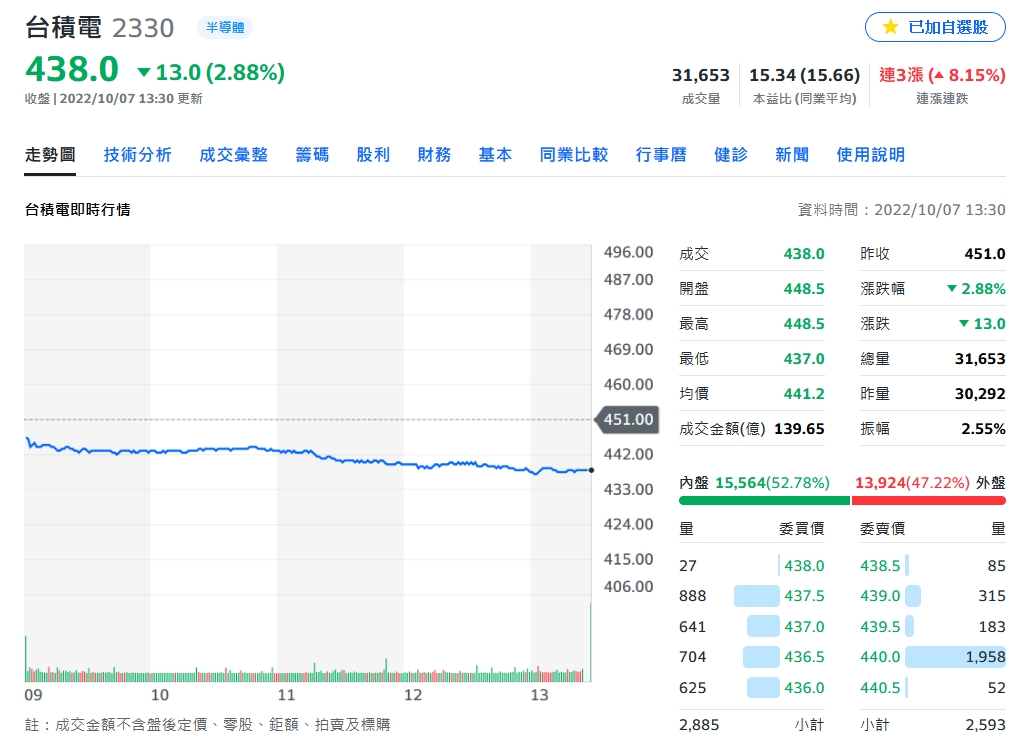View the 同業比較 tab
The width and height of the screenshot is (1034, 750).
tap(574, 155)
